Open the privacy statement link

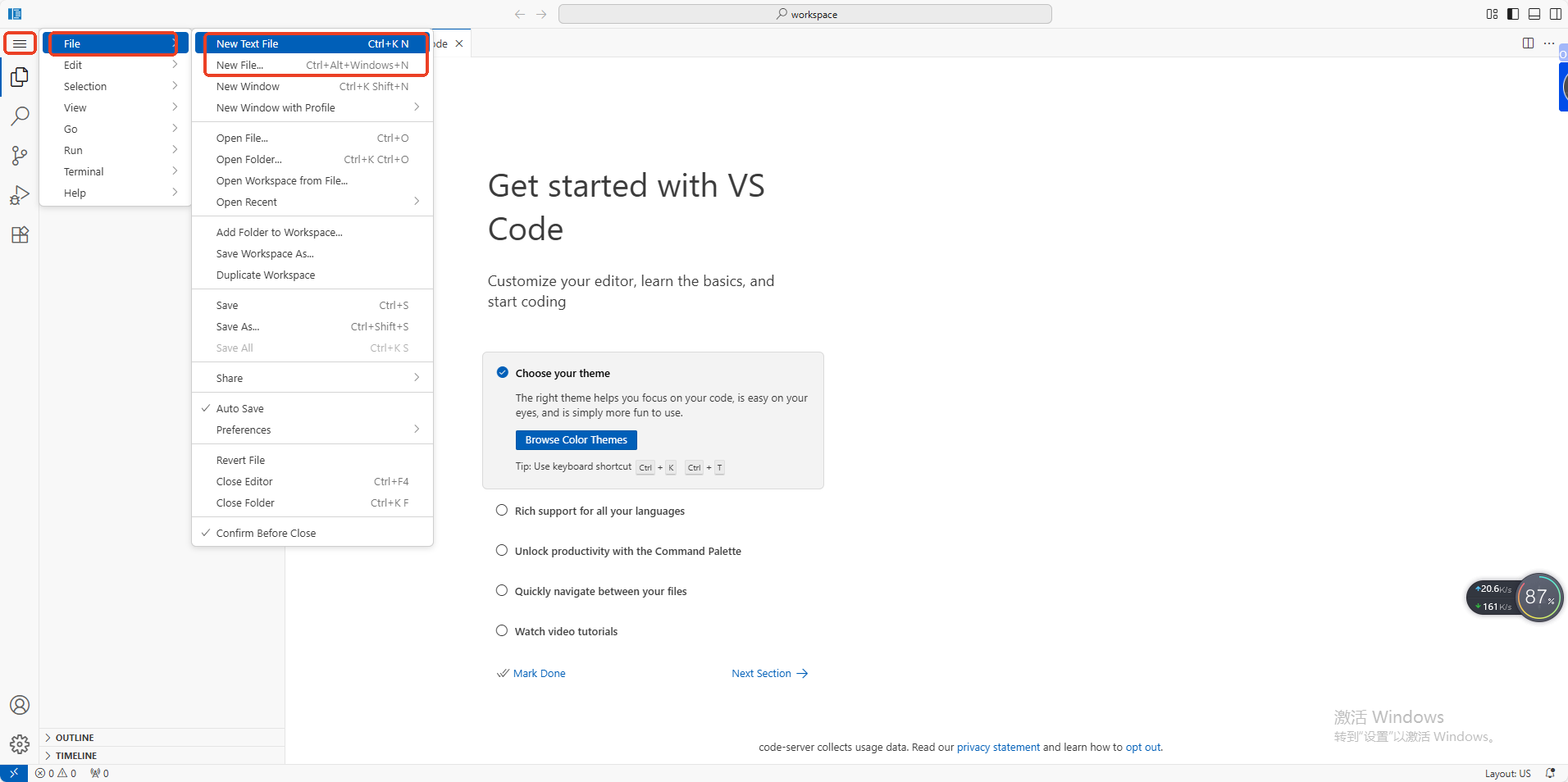[998, 748]
